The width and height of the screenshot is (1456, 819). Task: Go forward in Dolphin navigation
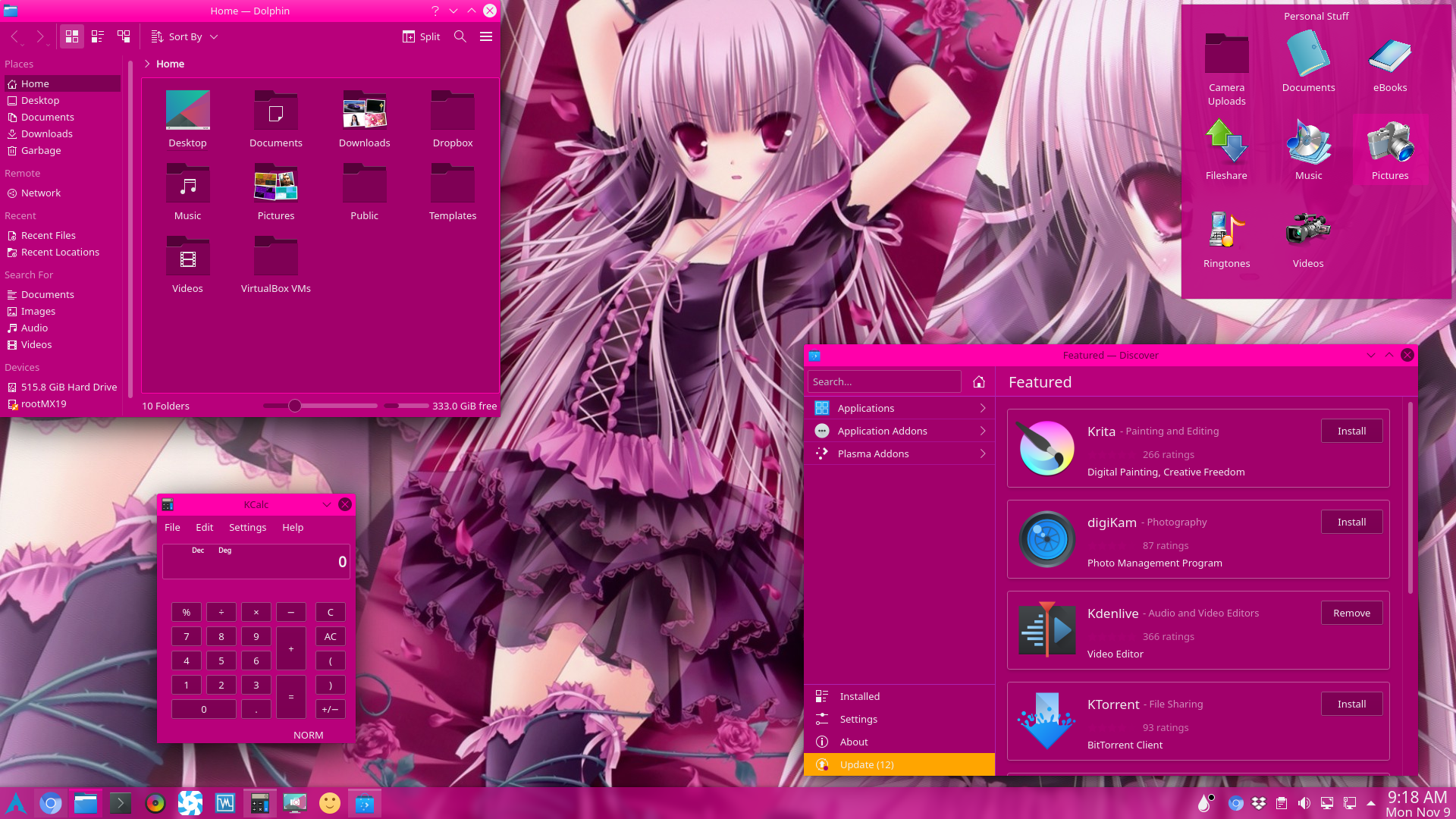pos(41,36)
